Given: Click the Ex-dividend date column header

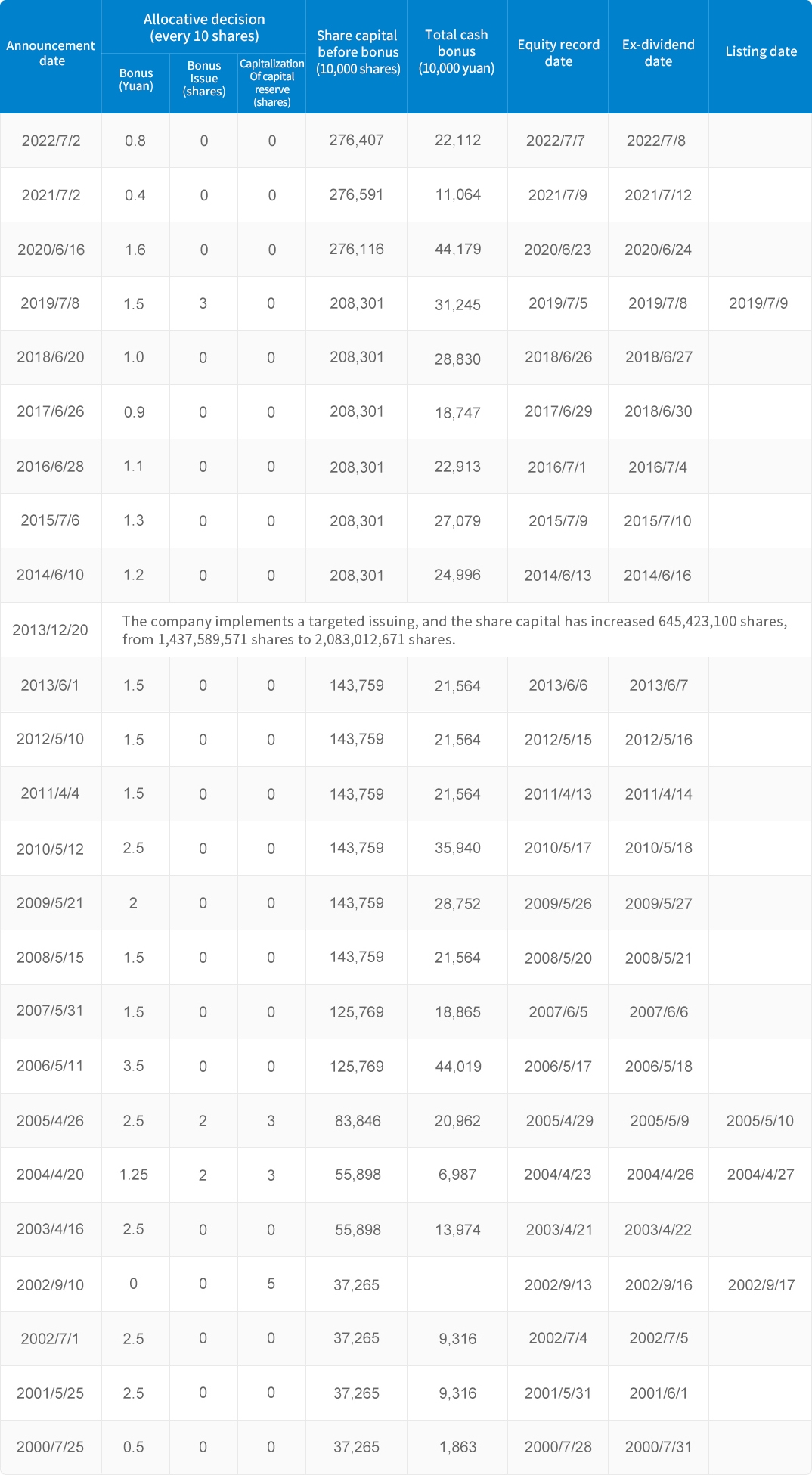Looking at the screenshot, I should point(658,53).
